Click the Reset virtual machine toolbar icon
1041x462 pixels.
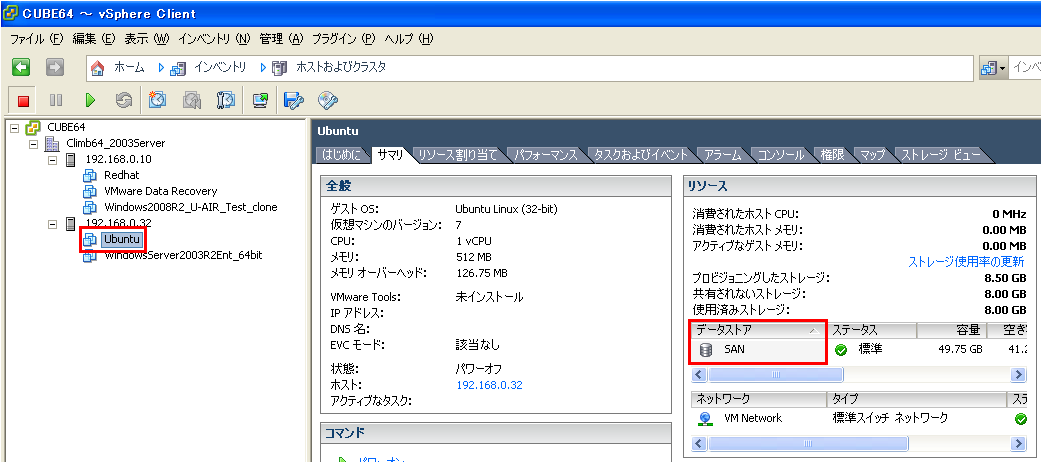click(x=123, y=100)
